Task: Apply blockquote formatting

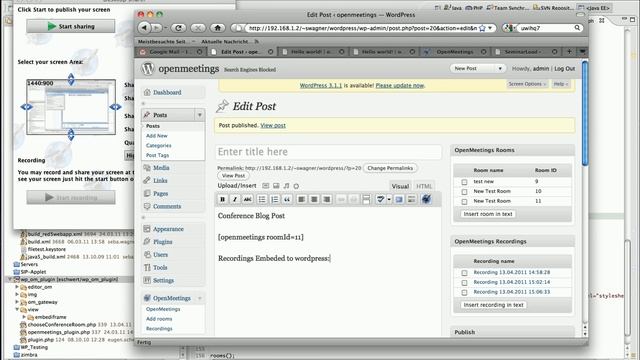Action: 287,199
